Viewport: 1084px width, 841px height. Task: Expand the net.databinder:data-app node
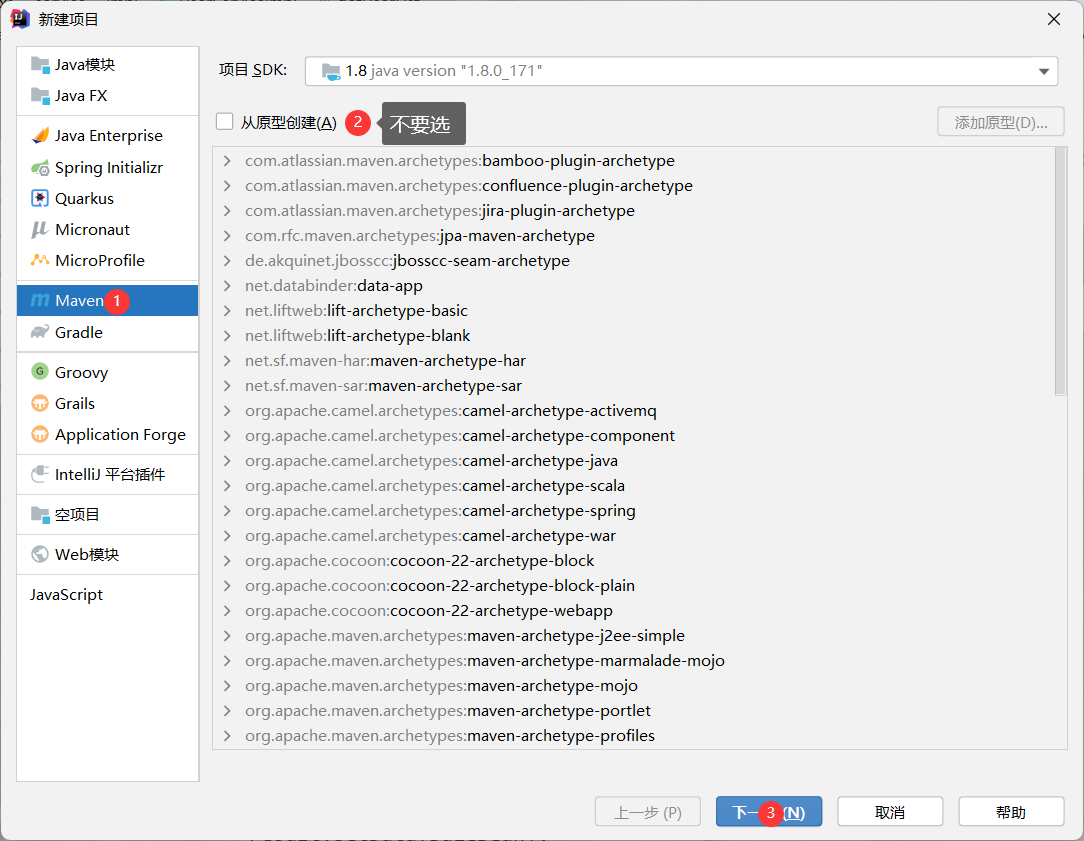pos(227,285)
